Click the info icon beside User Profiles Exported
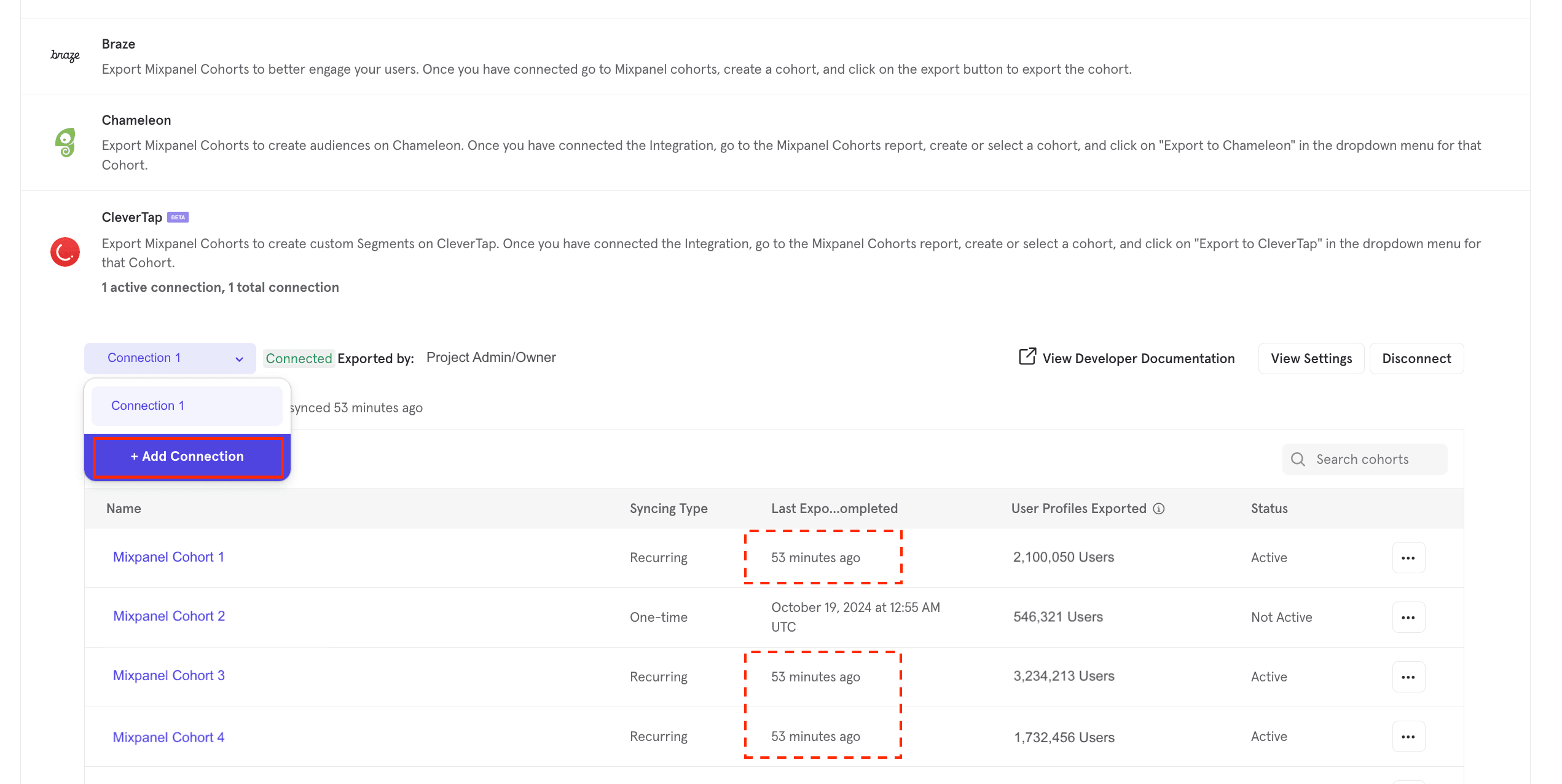1562x784 pixels. (1159, 509)
